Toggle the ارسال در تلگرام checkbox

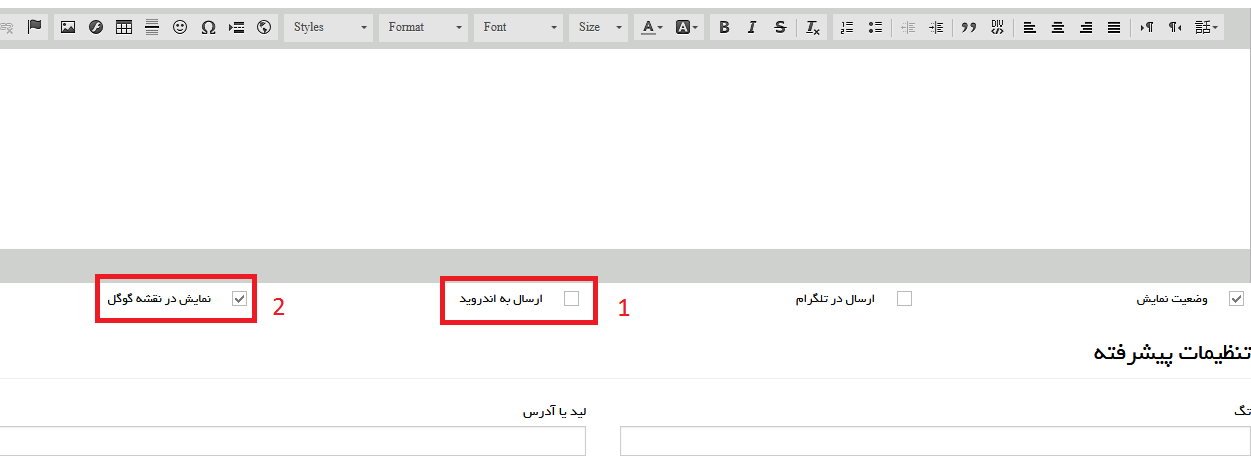(x=904, y=298)
